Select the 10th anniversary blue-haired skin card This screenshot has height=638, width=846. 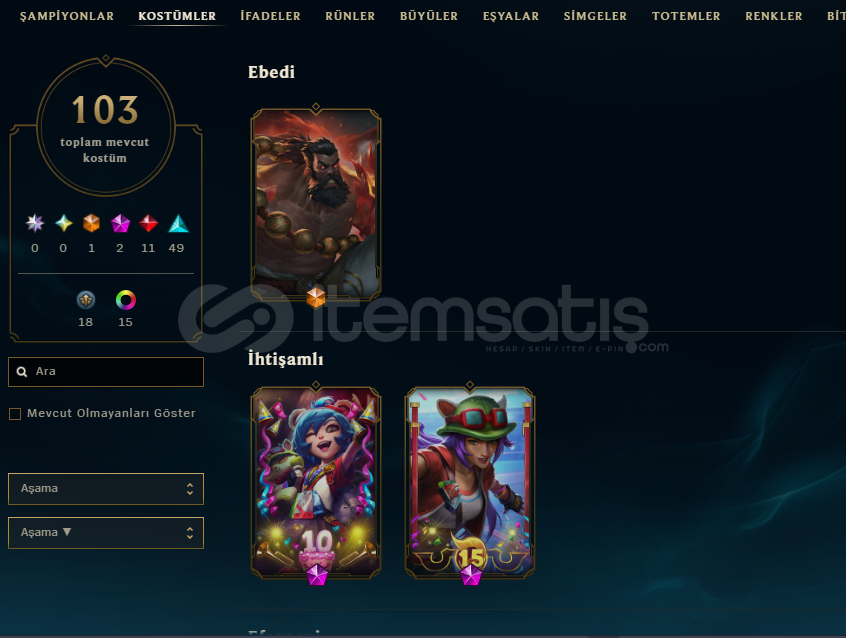[x=316, y=483]
